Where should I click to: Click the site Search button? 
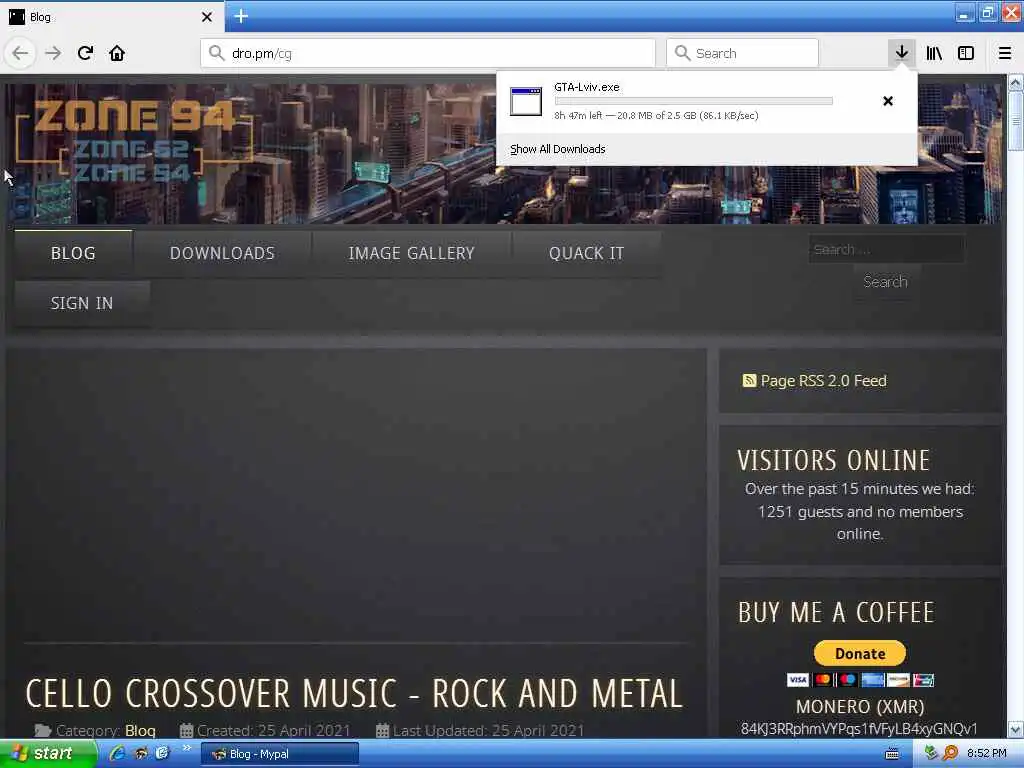(886, 281)
